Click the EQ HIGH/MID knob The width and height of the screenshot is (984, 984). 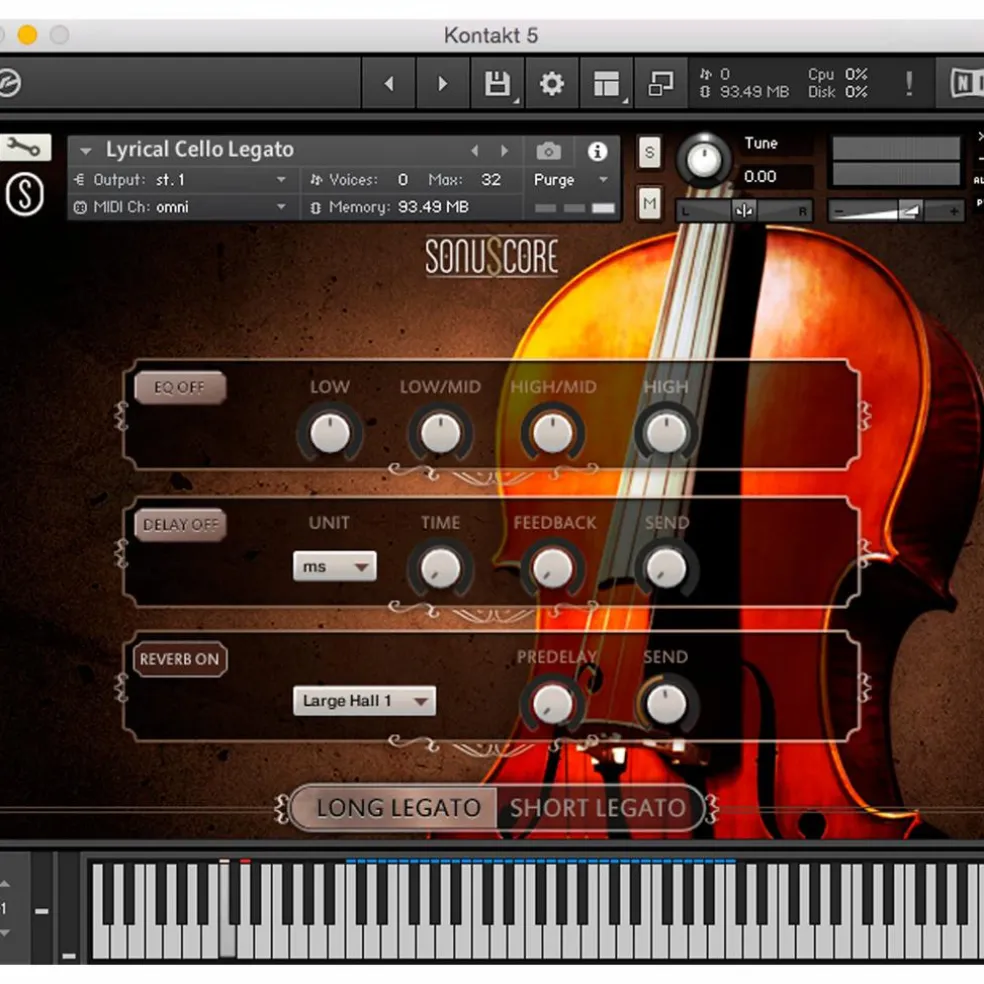coord(552,434)
